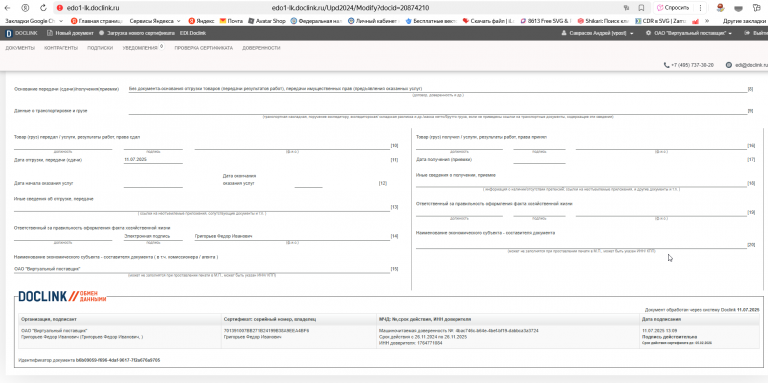Expand Закладки Google Chrome folder

click(33, 21)
